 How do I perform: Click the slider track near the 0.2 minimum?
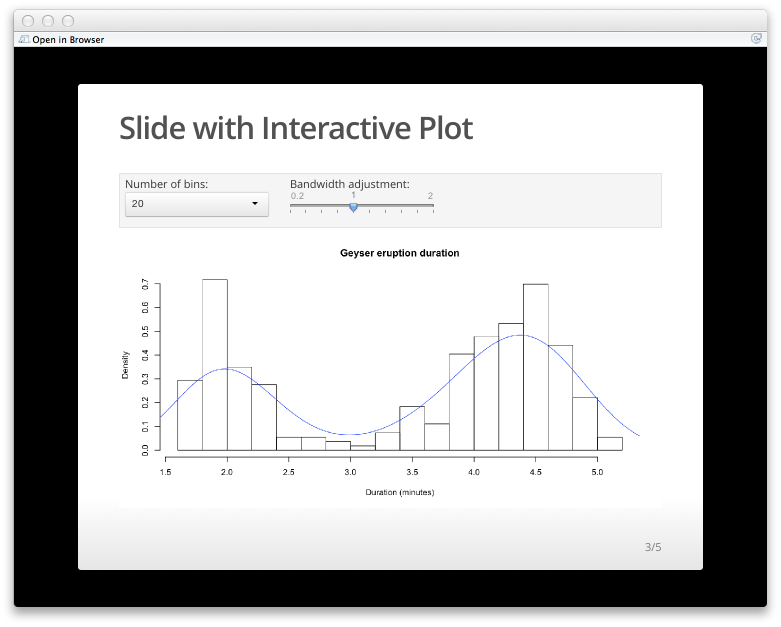pyautogui.click(x=294, y=205)
